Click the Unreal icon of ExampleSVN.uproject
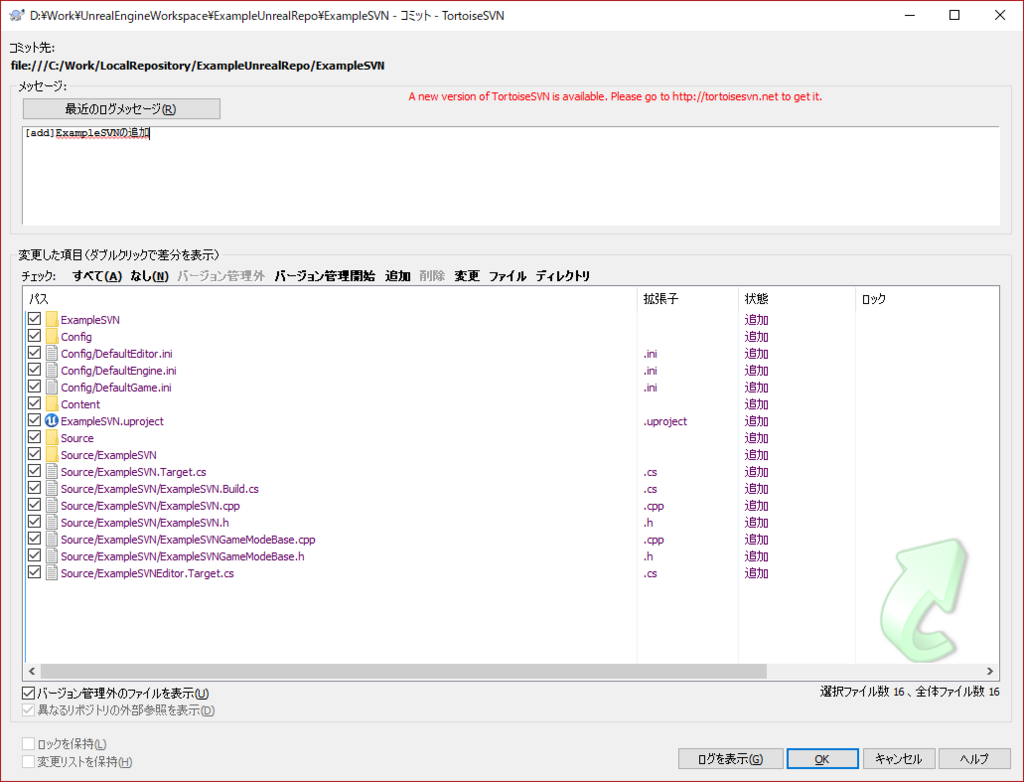 pyautogui.click(x=52, y=421)
